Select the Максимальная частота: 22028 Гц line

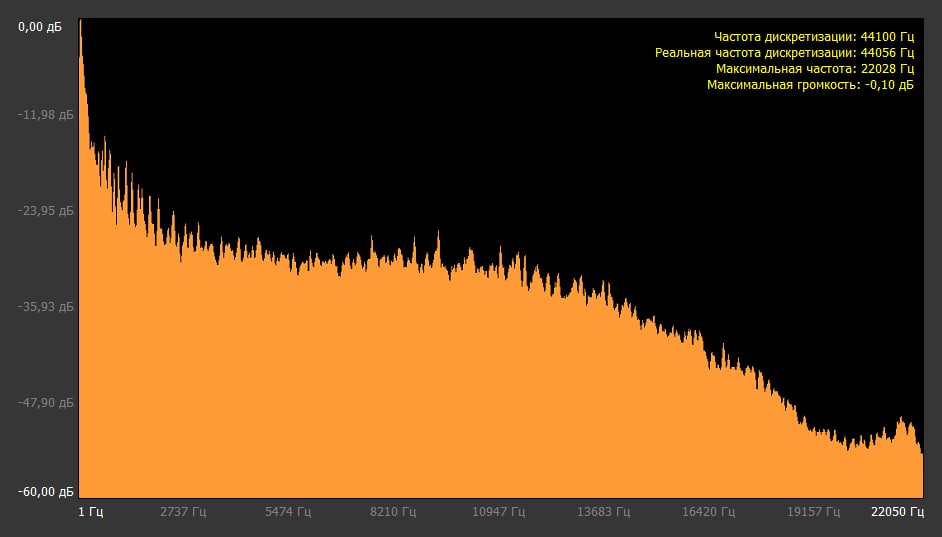pyautogui.click(x=815, y=69)
